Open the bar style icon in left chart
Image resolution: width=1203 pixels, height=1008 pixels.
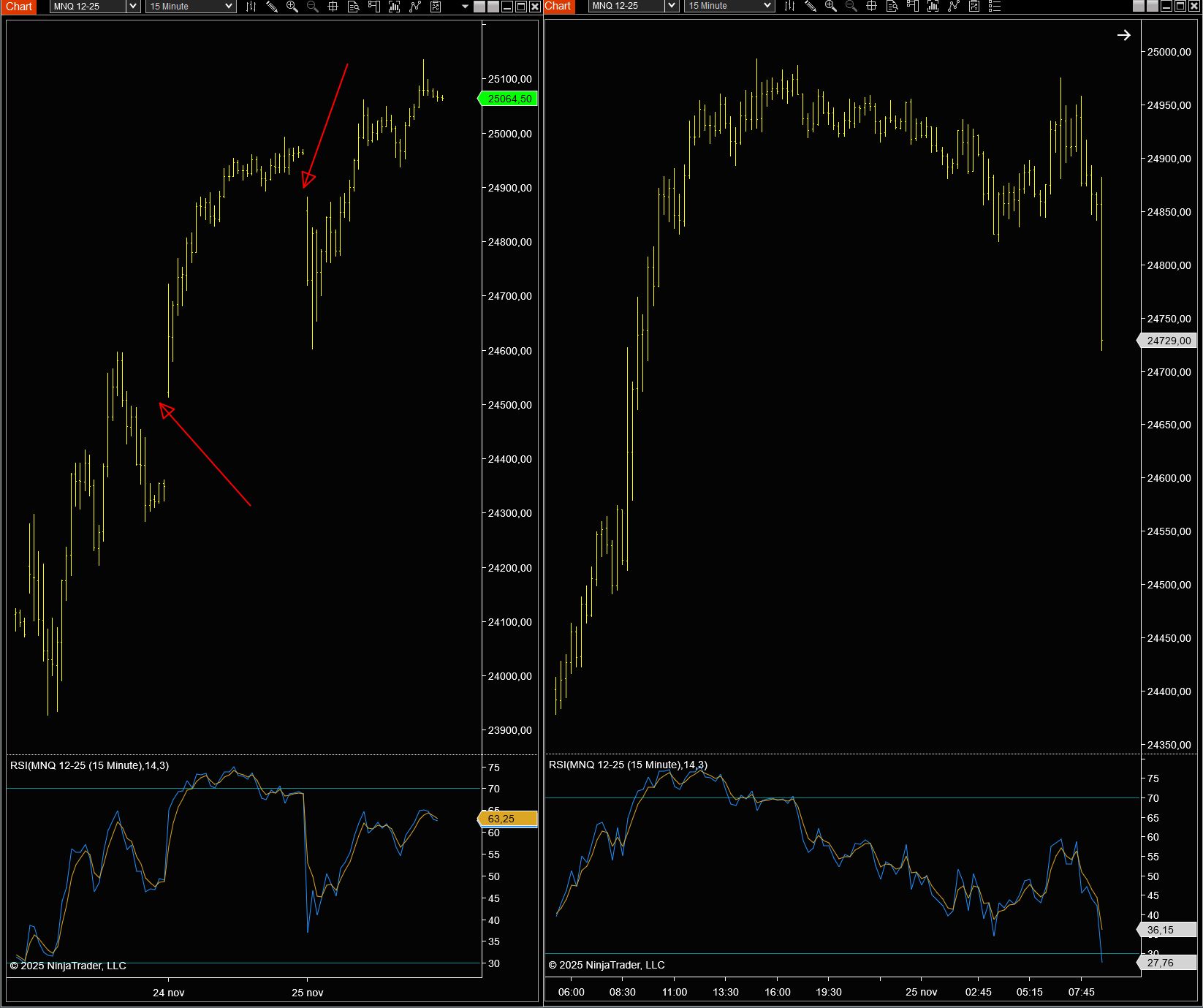pos(251,7)
